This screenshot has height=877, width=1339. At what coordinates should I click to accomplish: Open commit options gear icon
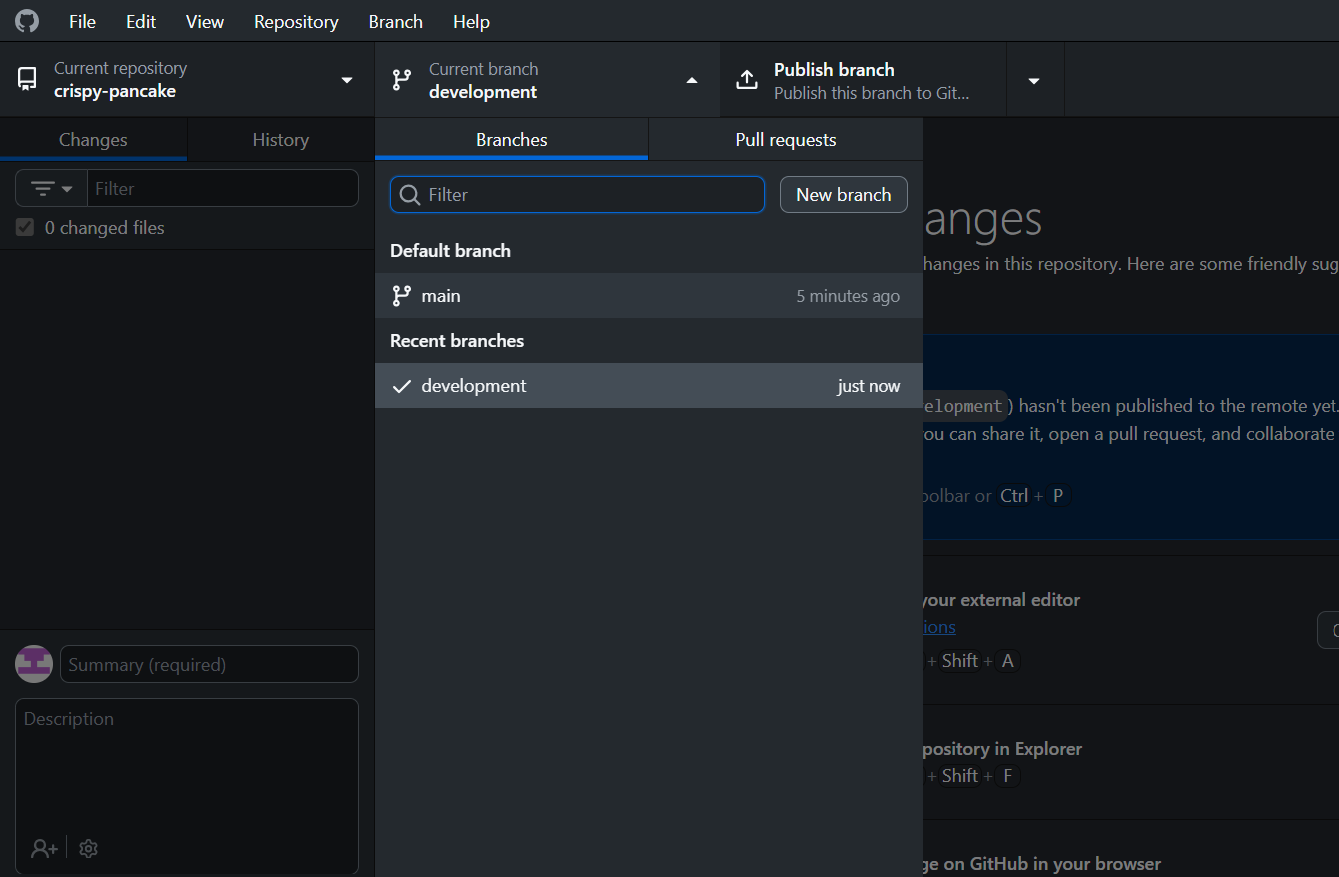(x=88, y=848)
